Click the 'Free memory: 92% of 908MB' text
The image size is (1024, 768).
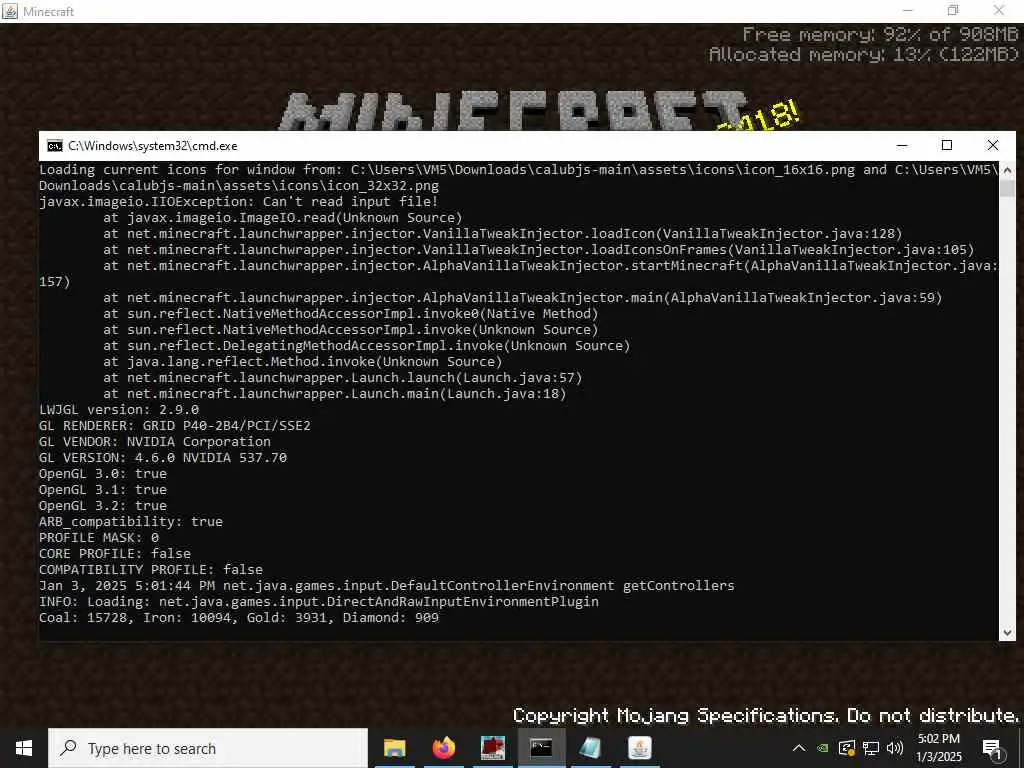click(x=881, y=34)
